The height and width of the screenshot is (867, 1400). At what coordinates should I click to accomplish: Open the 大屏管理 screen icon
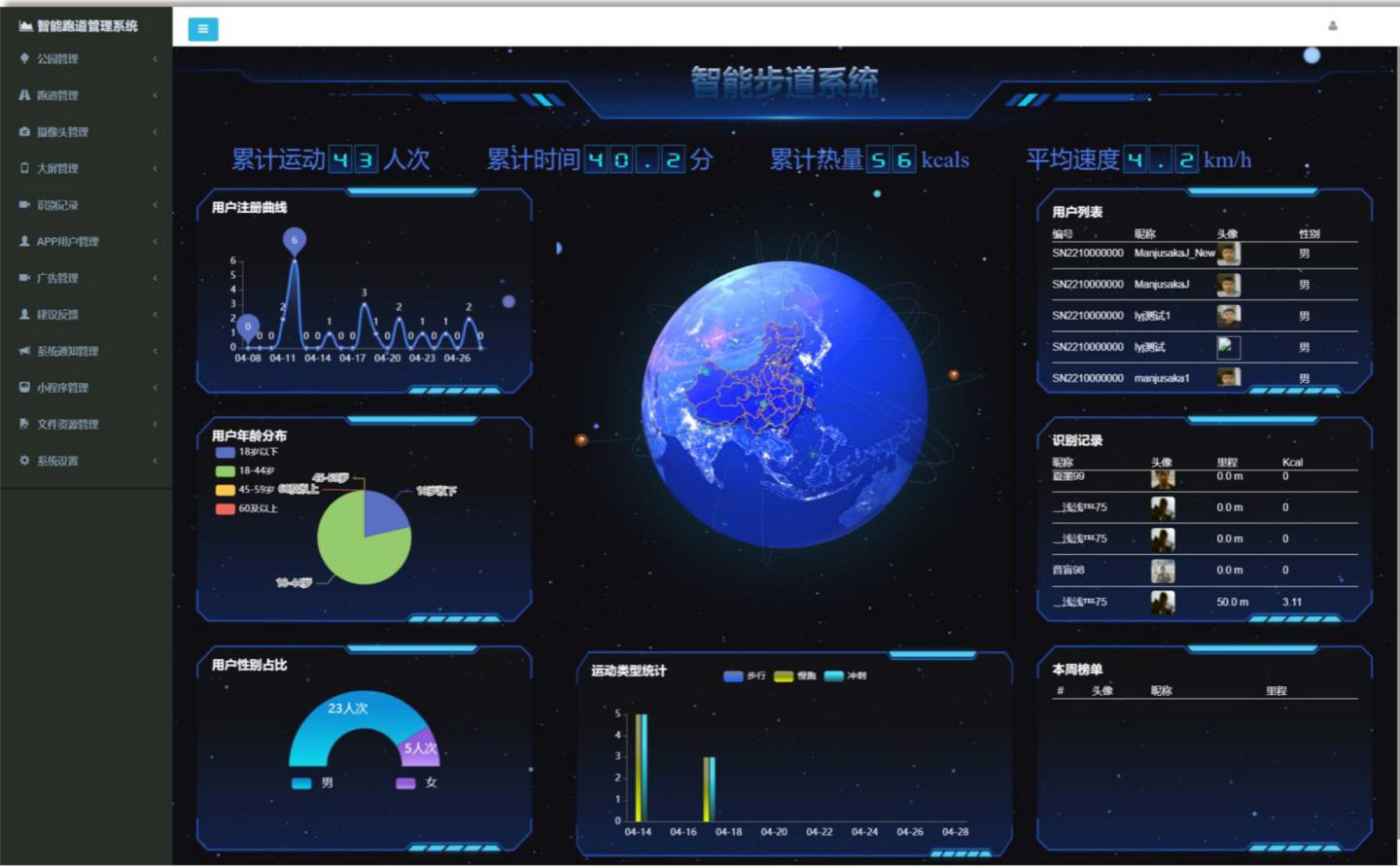tap(24, 168)
